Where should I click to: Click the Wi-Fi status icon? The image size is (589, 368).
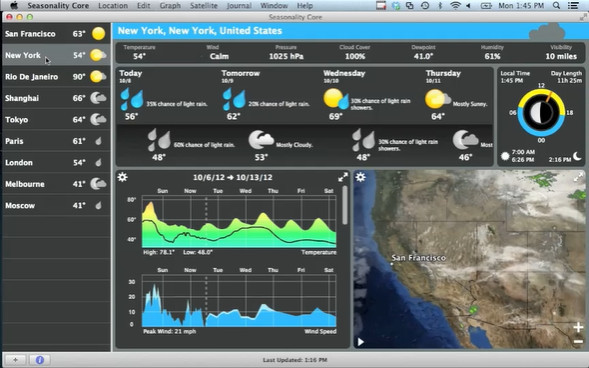pyautogui.click(x=455, y=5)
